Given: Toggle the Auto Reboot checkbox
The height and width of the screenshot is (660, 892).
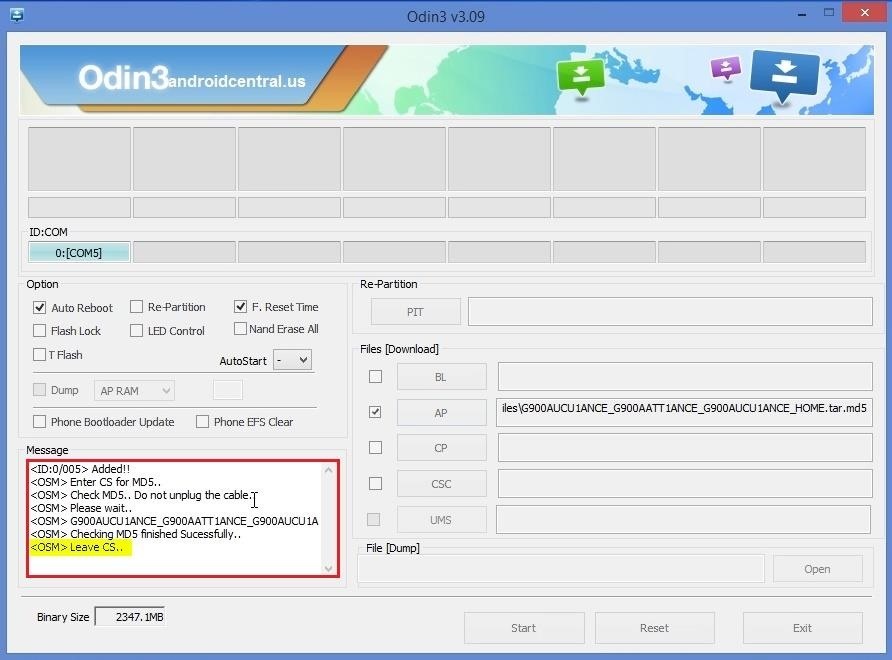Looking at the screenshot, I should coord(39,307).
